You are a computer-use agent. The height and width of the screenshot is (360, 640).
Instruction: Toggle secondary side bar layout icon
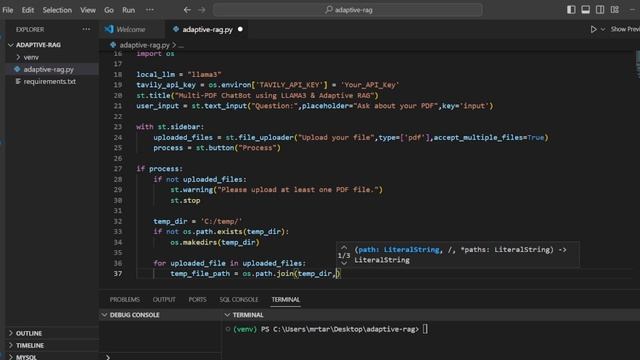coord(600,10)
